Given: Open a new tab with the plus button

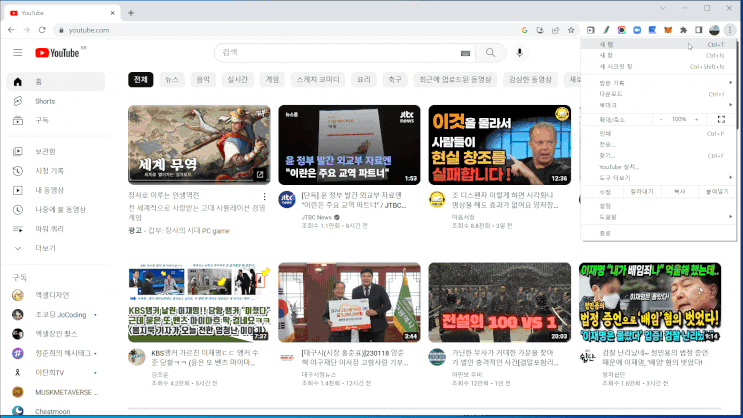Looking at the screenshot, I should pyautogui.click(x=131, y=13).
